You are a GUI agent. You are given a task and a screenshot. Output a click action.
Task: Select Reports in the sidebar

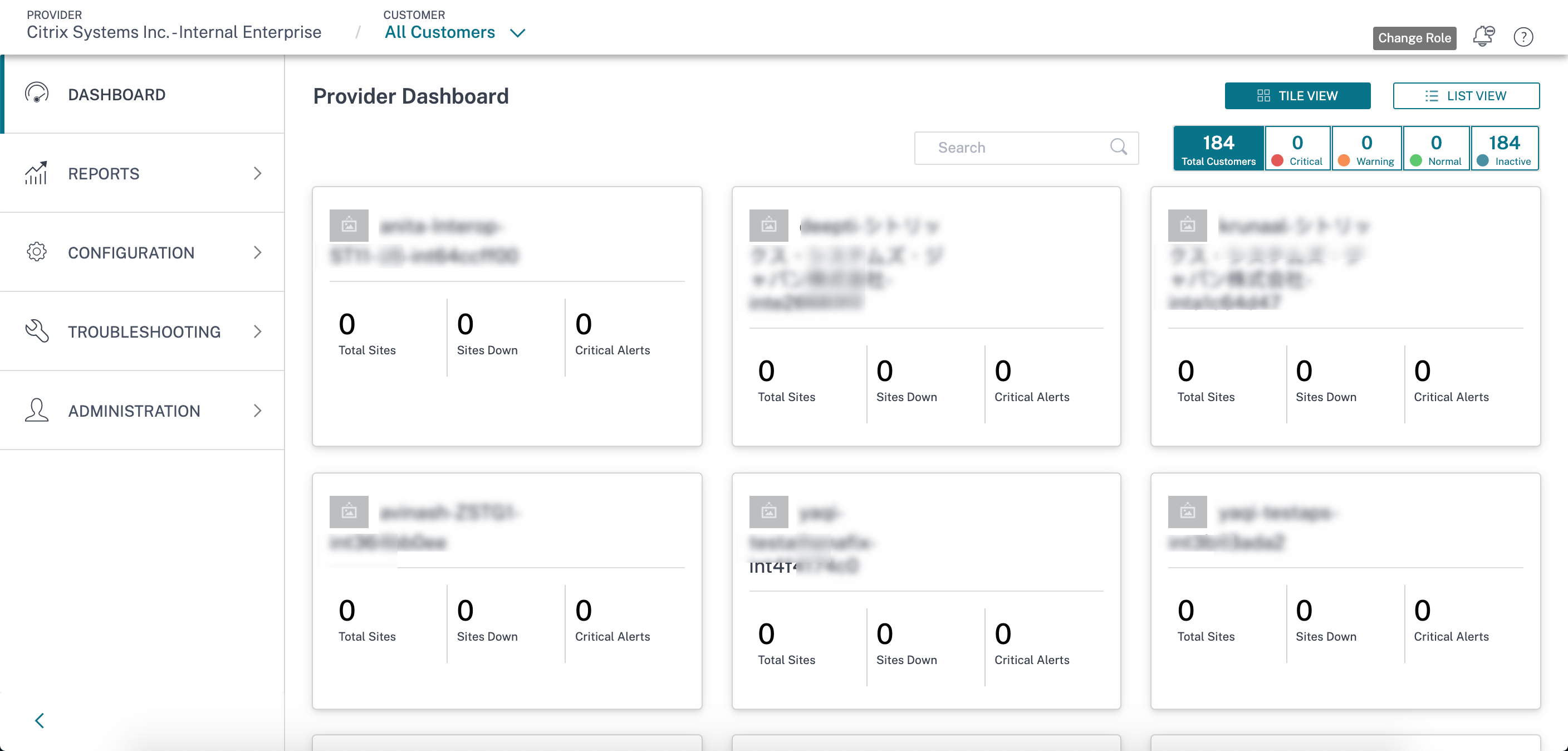[143, 174]
